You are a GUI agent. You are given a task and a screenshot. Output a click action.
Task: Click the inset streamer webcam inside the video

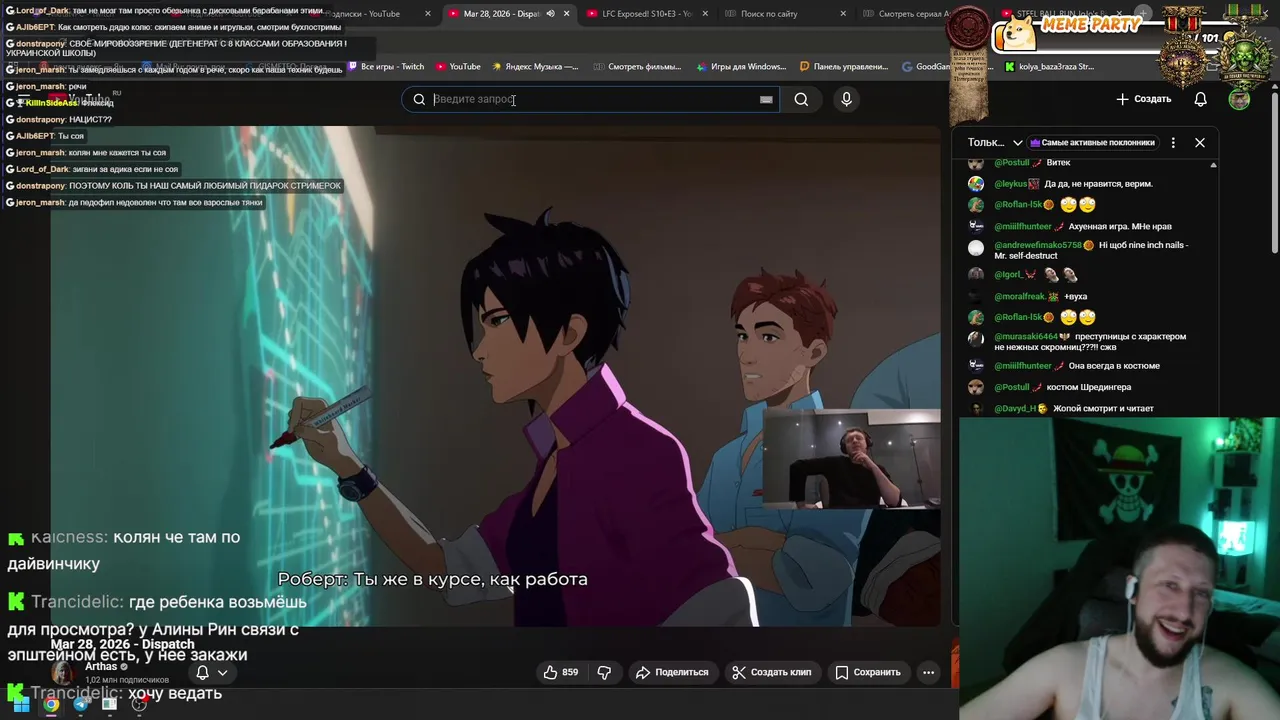tap(852, 460)
